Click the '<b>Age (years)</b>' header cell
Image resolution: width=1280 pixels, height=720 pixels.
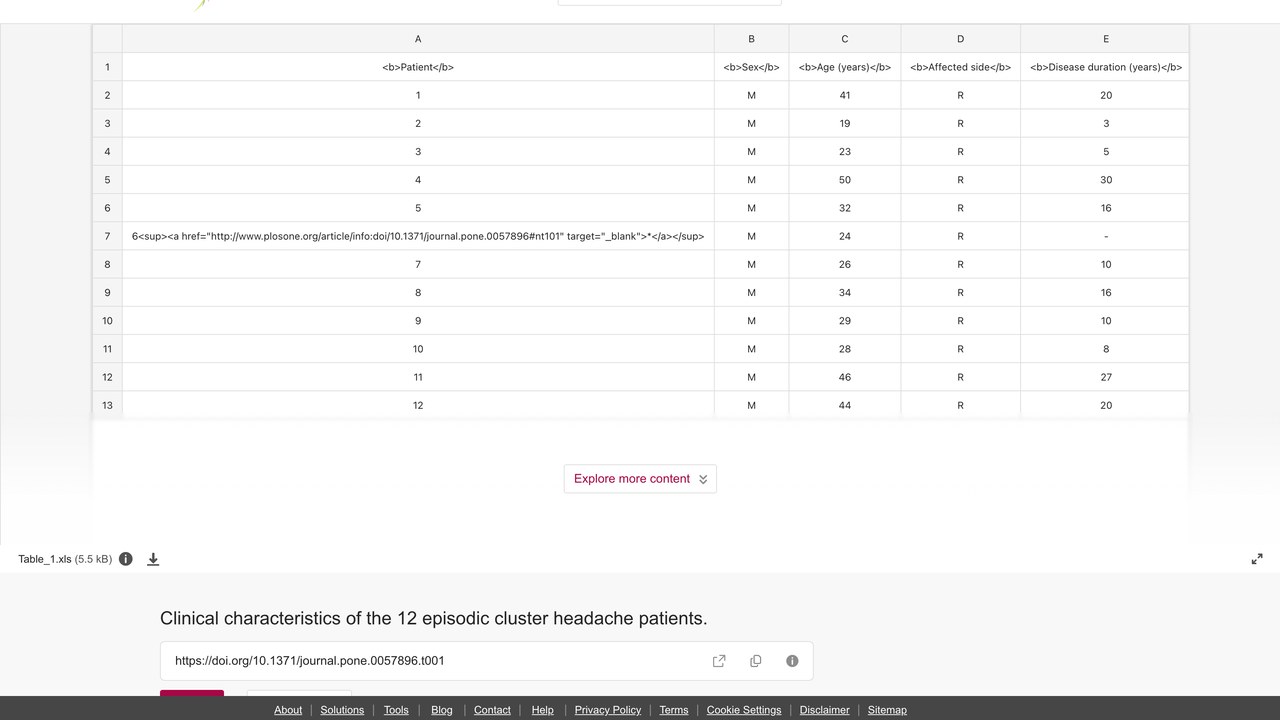click(845, 67)
